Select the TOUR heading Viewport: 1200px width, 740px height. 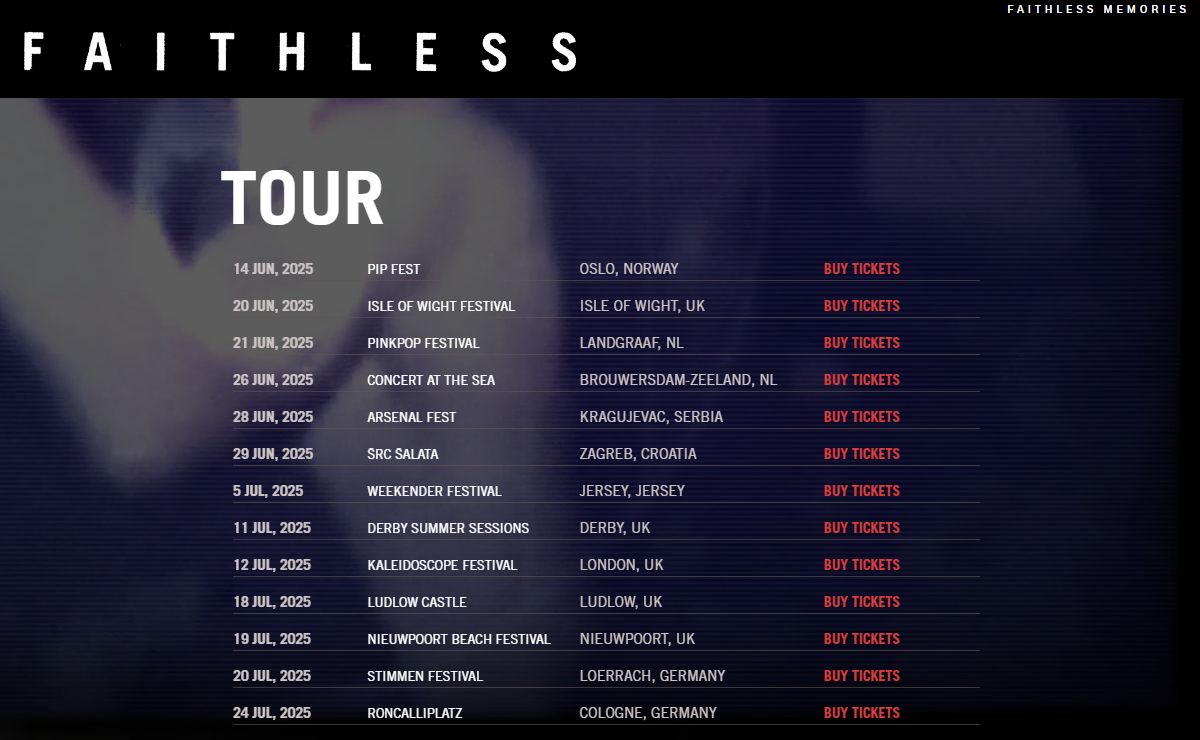click(302, 198)
